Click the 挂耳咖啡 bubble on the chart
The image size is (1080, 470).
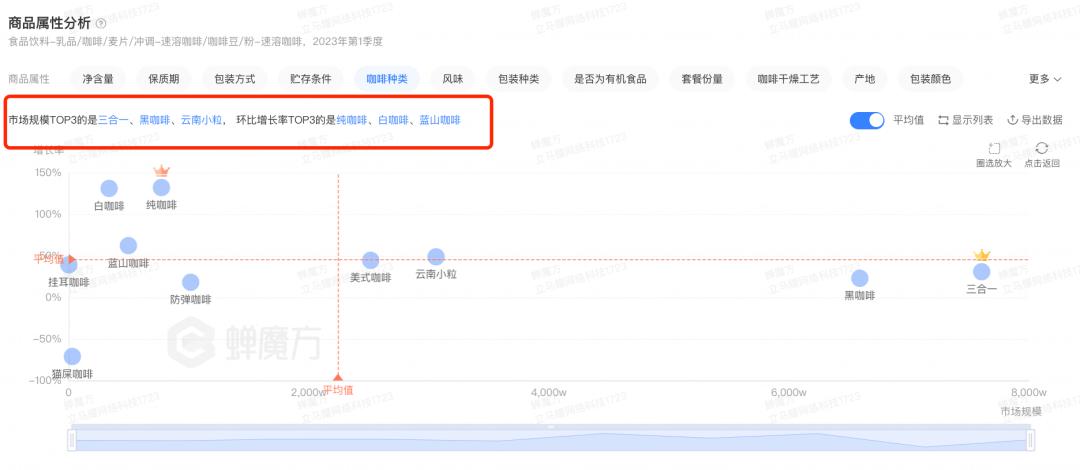[68, 265]
